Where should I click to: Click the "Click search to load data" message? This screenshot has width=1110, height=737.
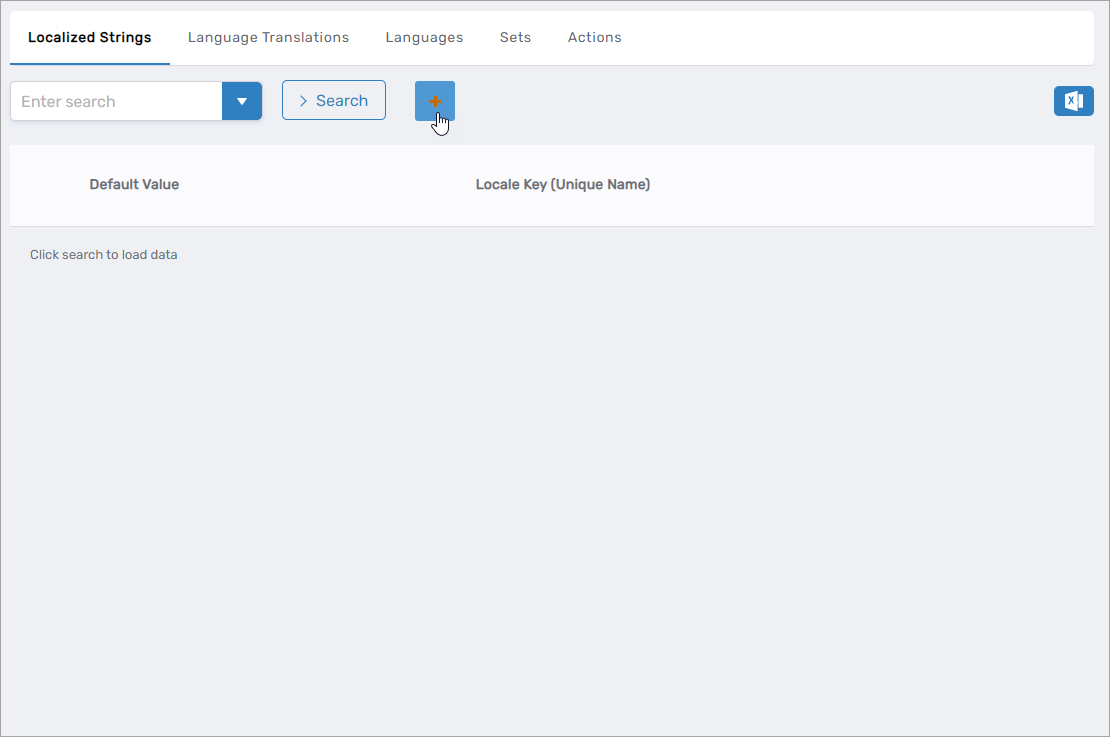pyautogui.click(x=104, y=255)
